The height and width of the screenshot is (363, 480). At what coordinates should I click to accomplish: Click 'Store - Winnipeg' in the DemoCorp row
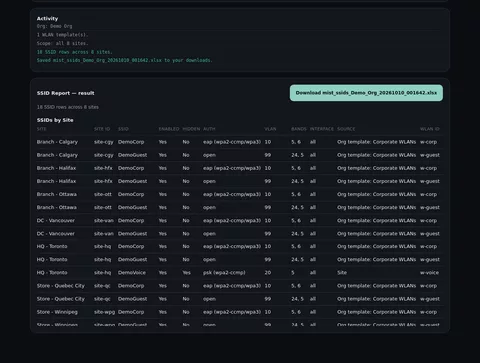point(57,312)
